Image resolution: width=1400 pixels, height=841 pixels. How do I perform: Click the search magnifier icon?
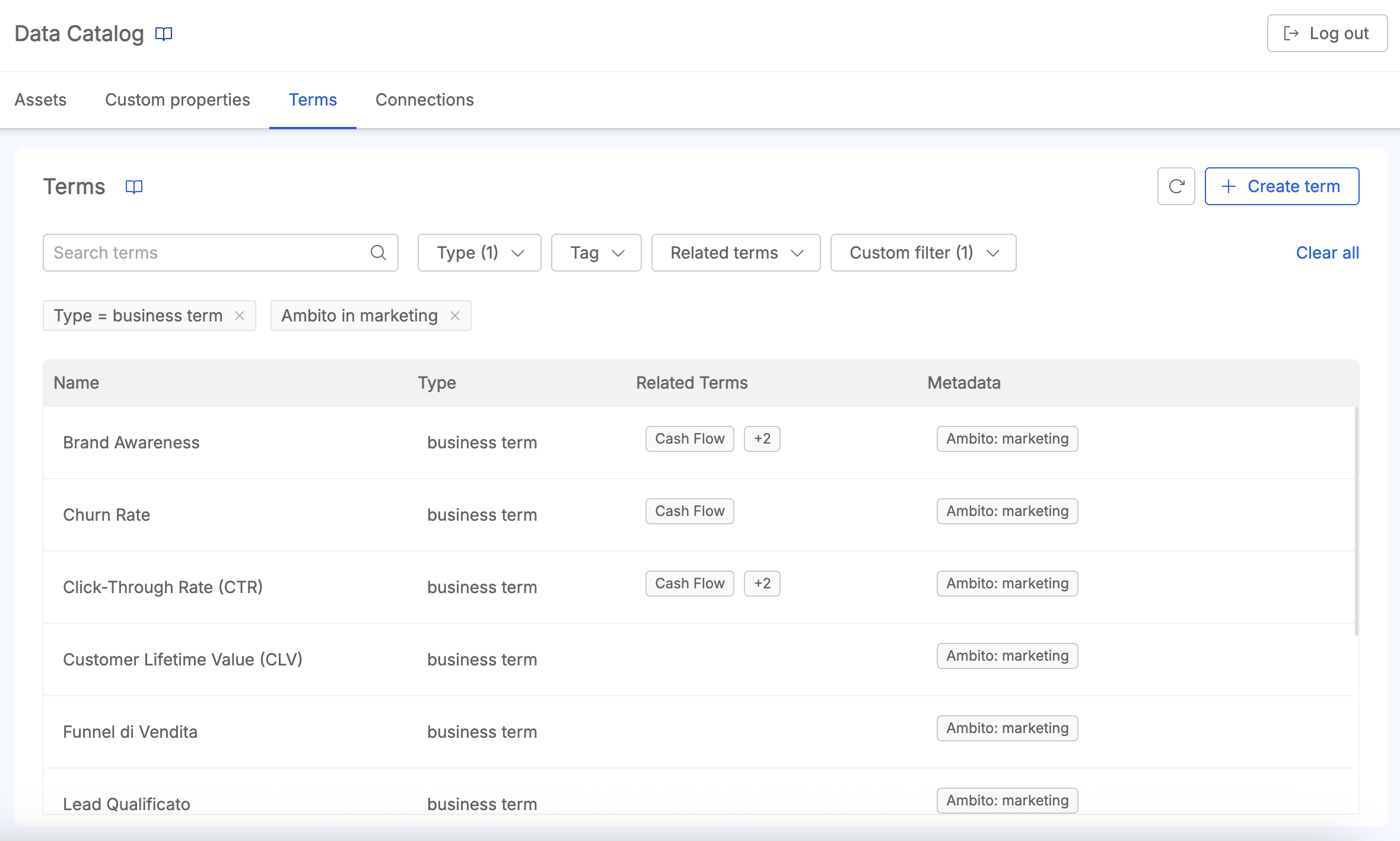point(378,253)
